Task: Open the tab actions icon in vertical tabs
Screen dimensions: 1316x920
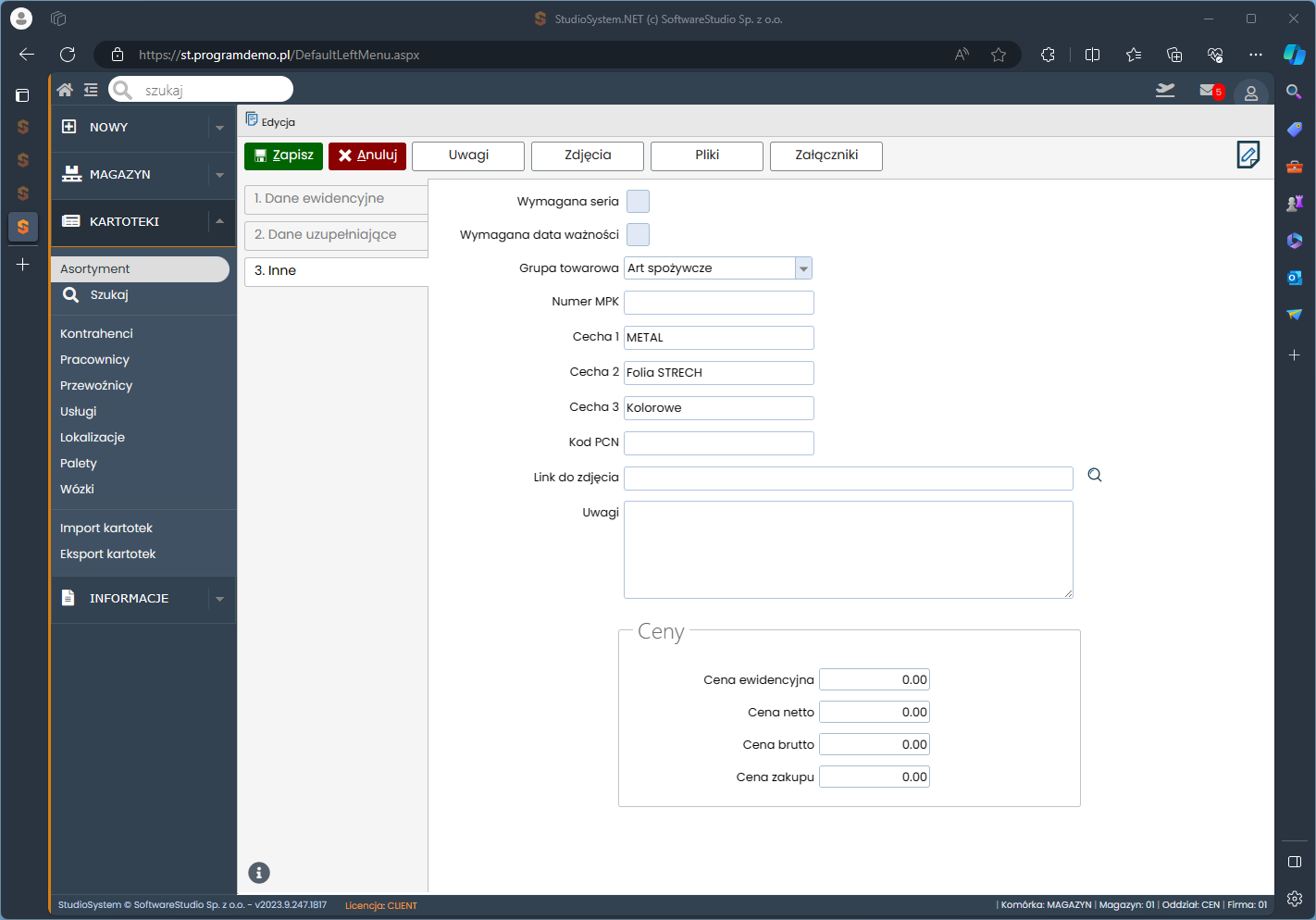Action: click(x=23, y=94)
